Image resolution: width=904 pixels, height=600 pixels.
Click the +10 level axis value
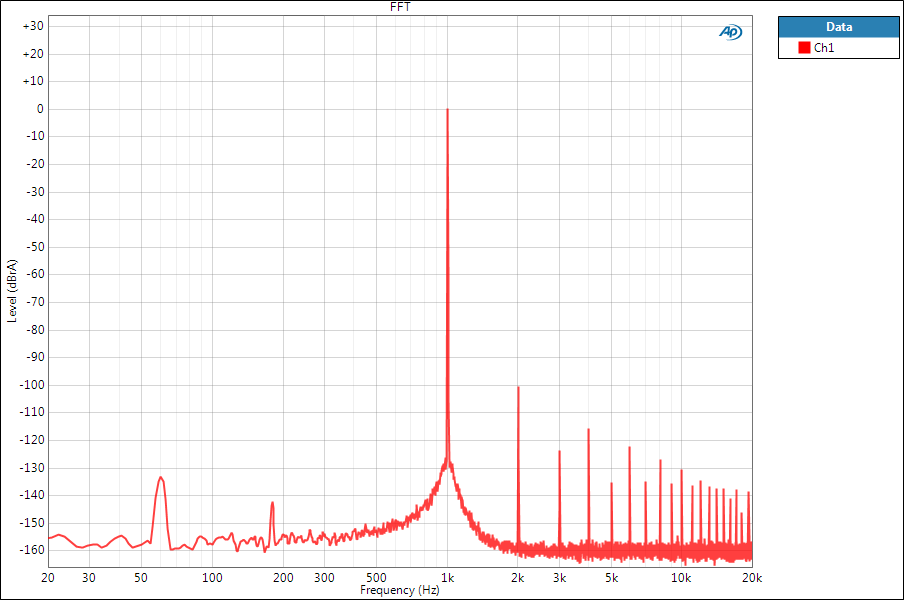coord(33,81)
